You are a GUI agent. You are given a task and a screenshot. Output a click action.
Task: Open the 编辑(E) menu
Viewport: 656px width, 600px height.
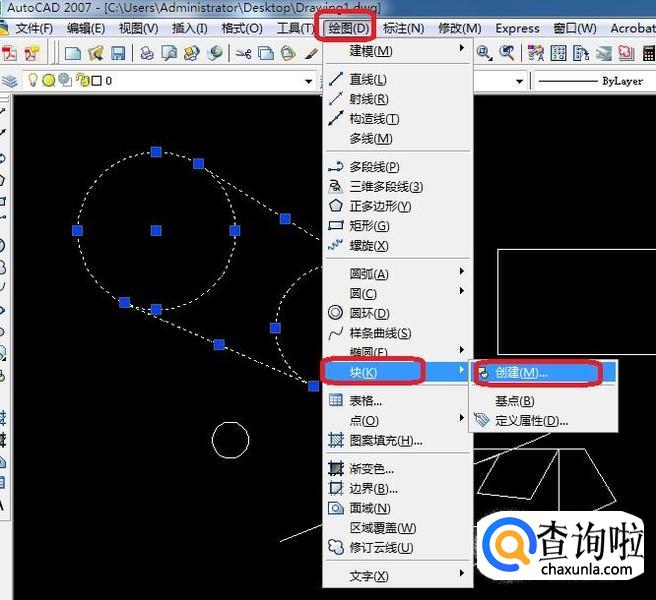86,28
